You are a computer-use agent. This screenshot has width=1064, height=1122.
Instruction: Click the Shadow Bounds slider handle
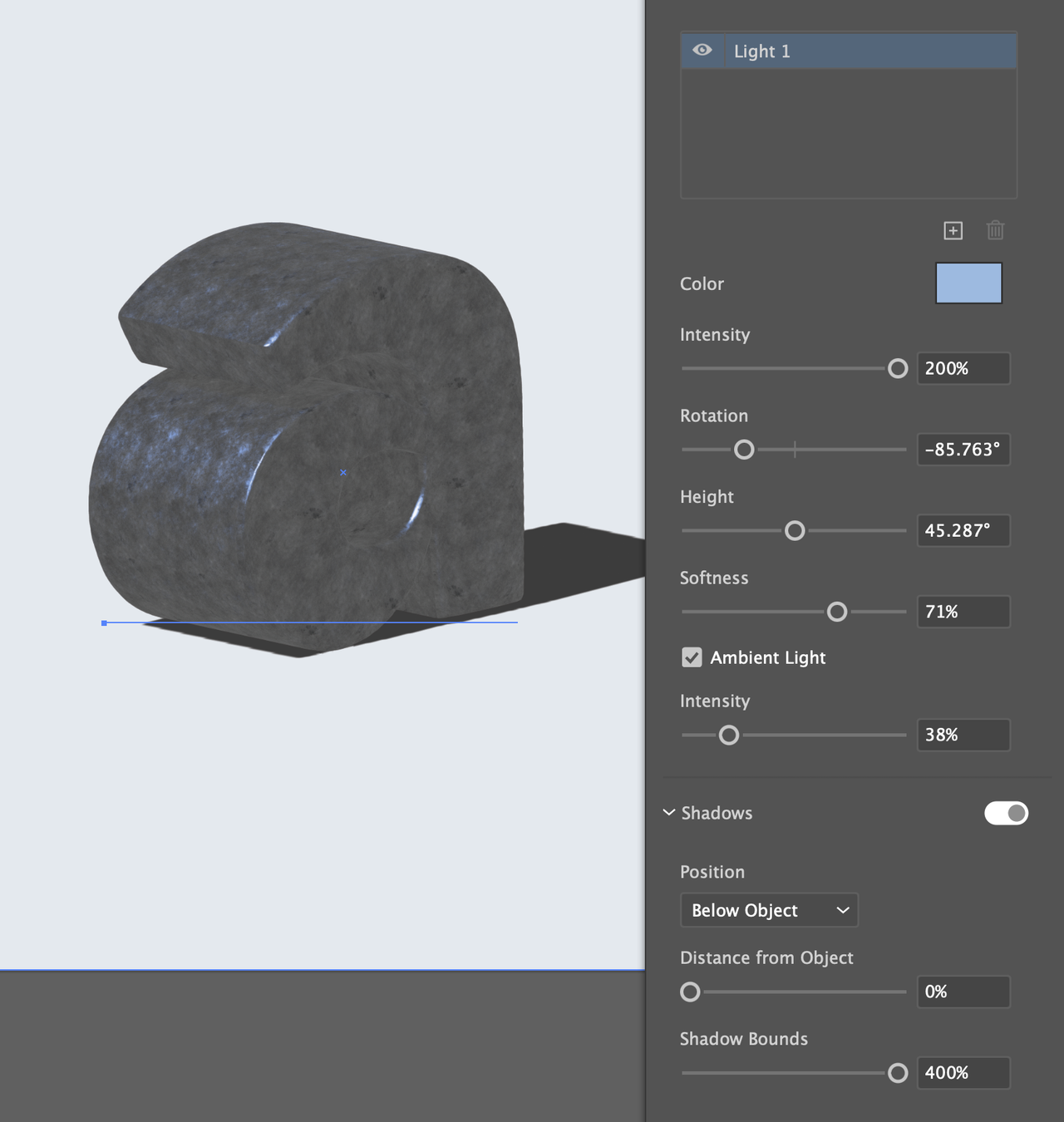point(898,1073)
